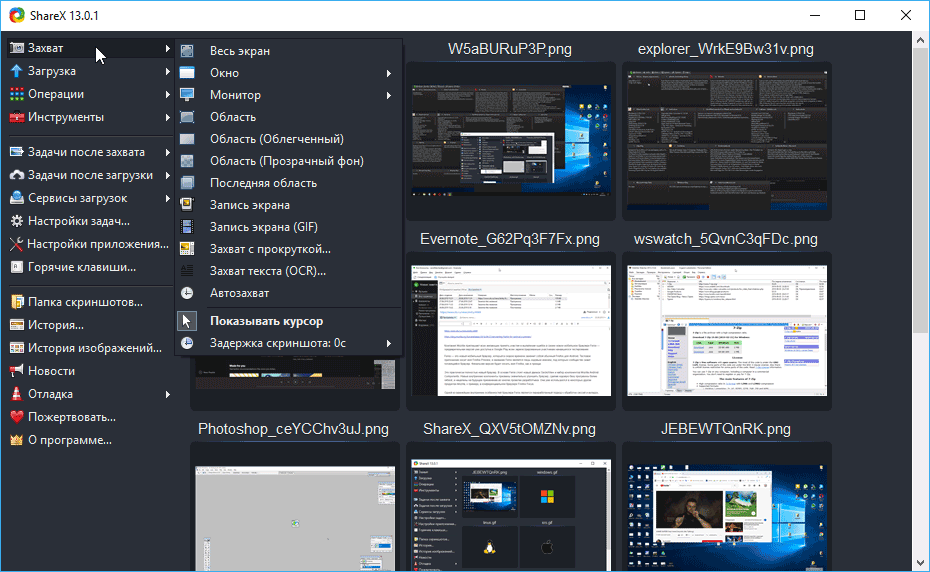The height and width of the screenshot is (572, 930).
Task: Click the Последняя область icon
Action: pyautogui.click(x=187, y=183)
